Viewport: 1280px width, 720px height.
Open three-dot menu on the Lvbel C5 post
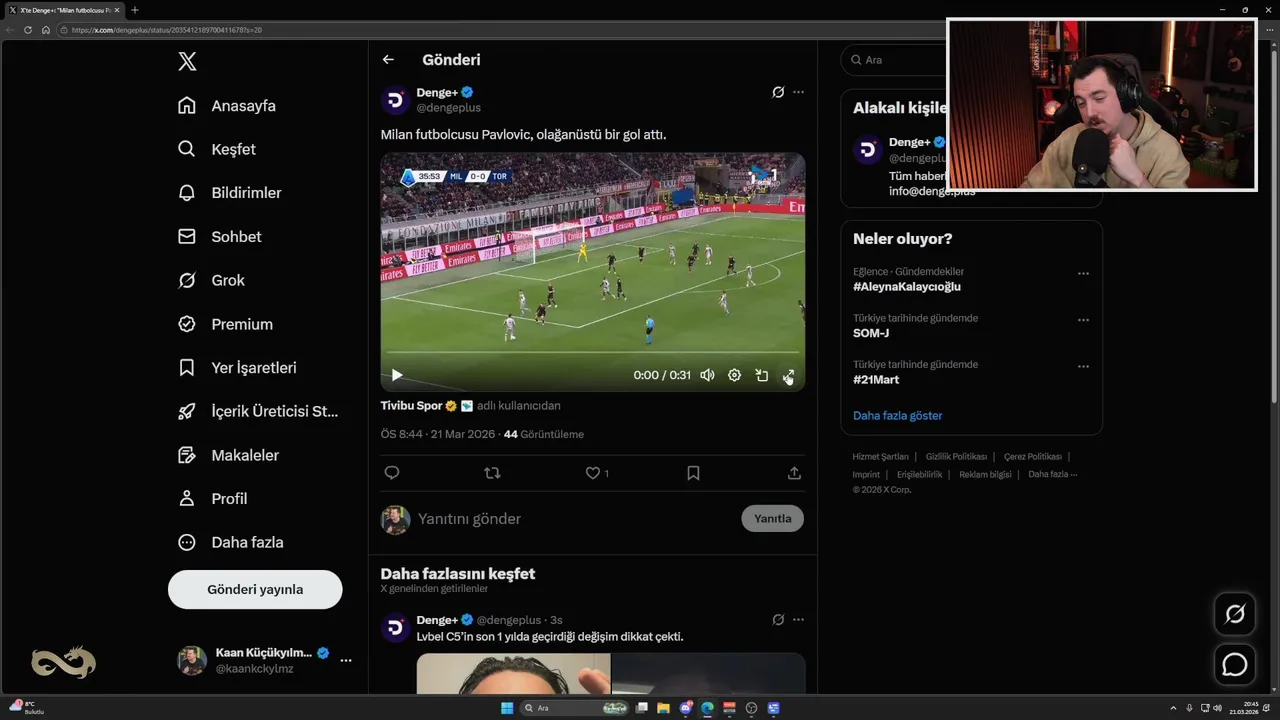pos(798,619)
